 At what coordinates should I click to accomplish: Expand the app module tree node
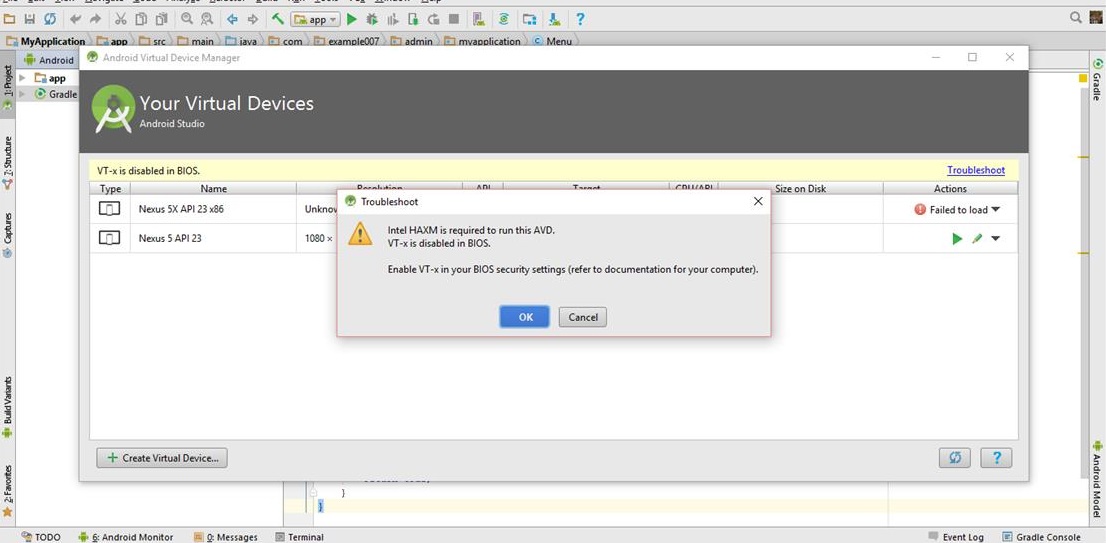click(23, 78)
